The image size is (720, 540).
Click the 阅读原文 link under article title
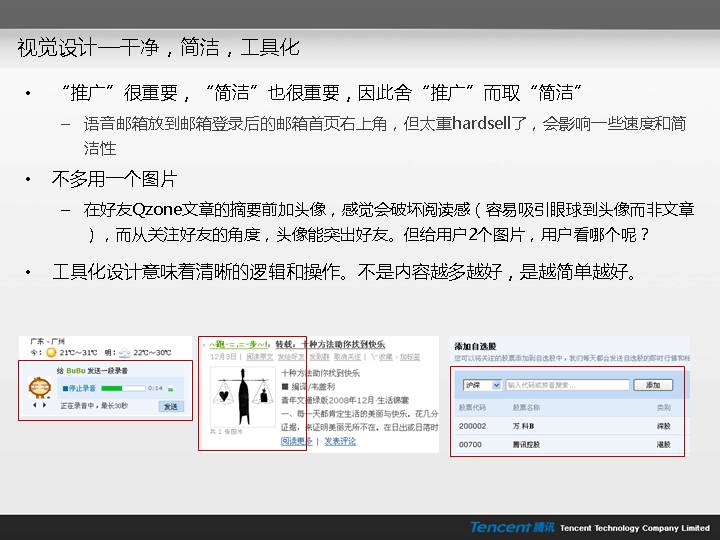(x=260, y=356)
